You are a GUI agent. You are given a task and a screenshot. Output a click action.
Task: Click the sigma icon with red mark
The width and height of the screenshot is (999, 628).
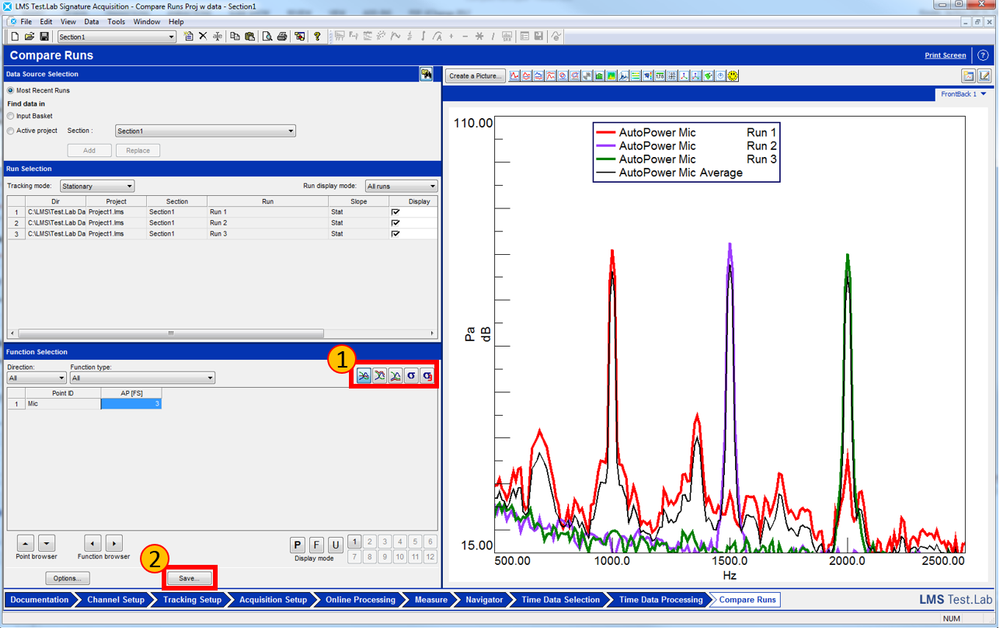pyautogui.click(x=427, y=376)
